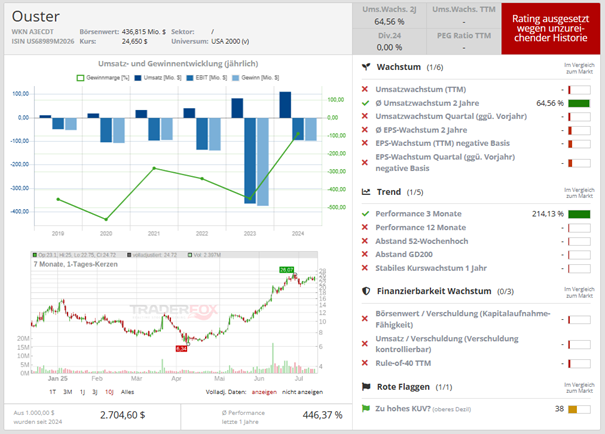Click the red X beside EPS-Wachstum (TTM) negative Basis
Viewport: 605px width, 434px height.
pos(365,143)
